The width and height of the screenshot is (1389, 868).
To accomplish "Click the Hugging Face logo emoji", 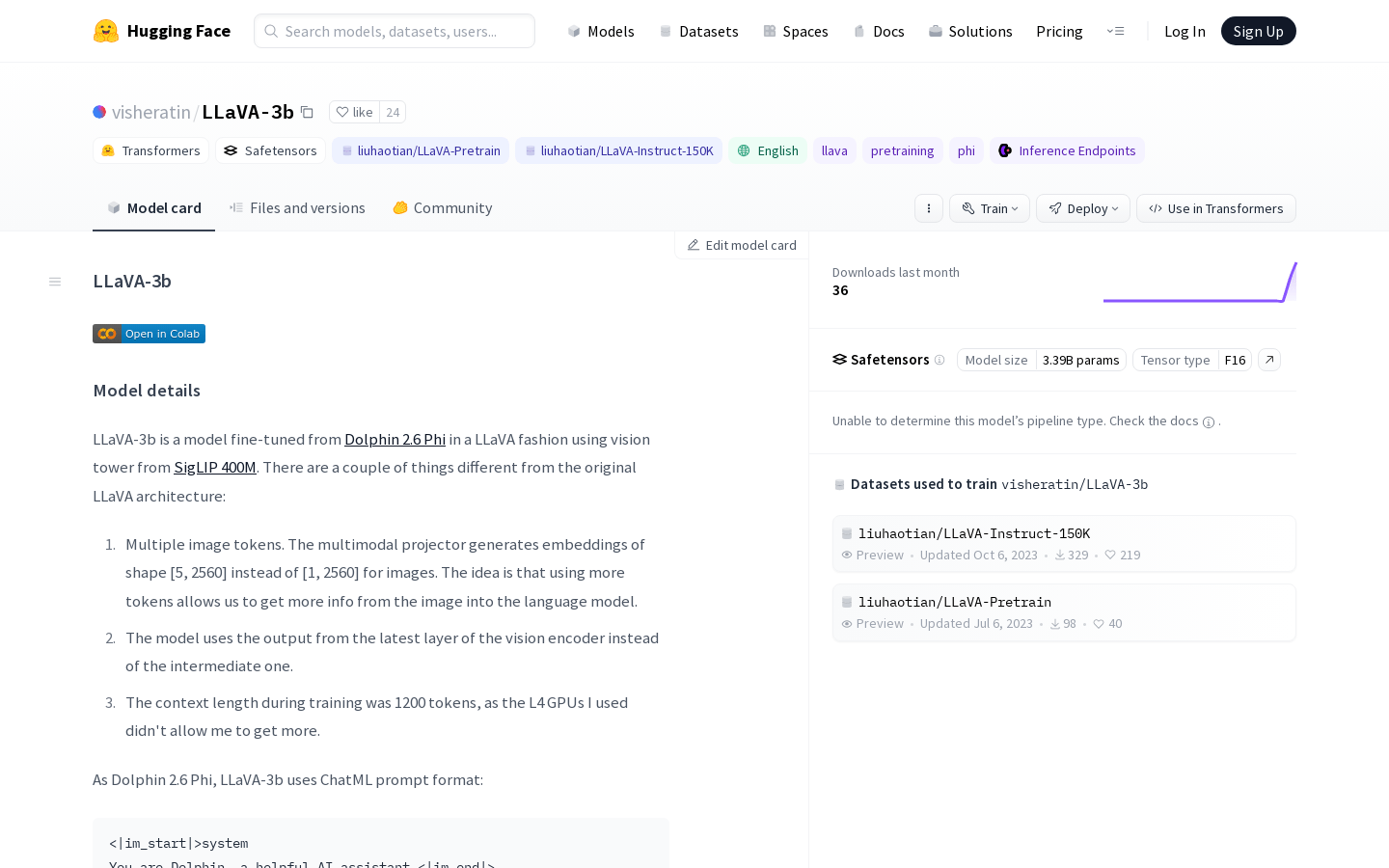I will (x=106, y=31).
